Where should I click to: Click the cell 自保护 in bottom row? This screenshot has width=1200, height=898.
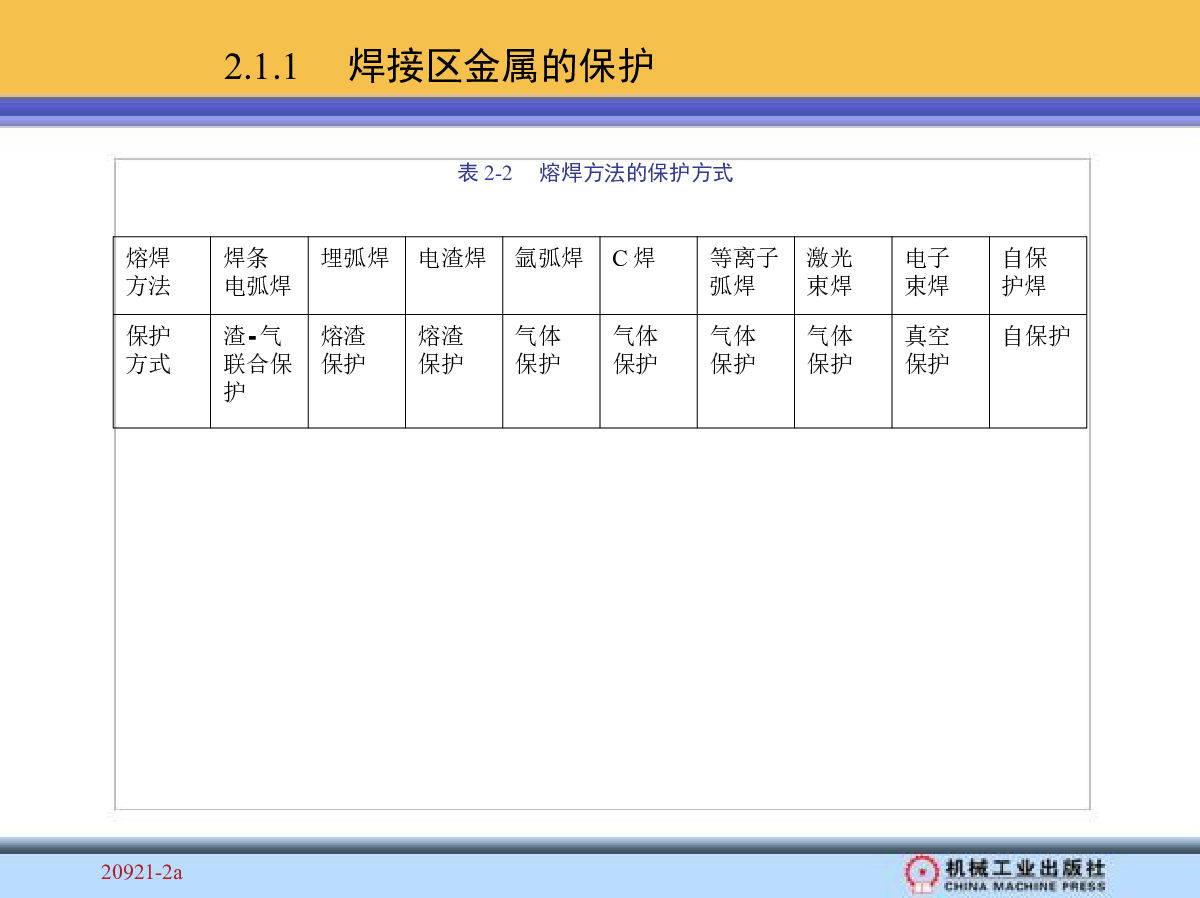pyautogui.click(x=1038, y=371)
